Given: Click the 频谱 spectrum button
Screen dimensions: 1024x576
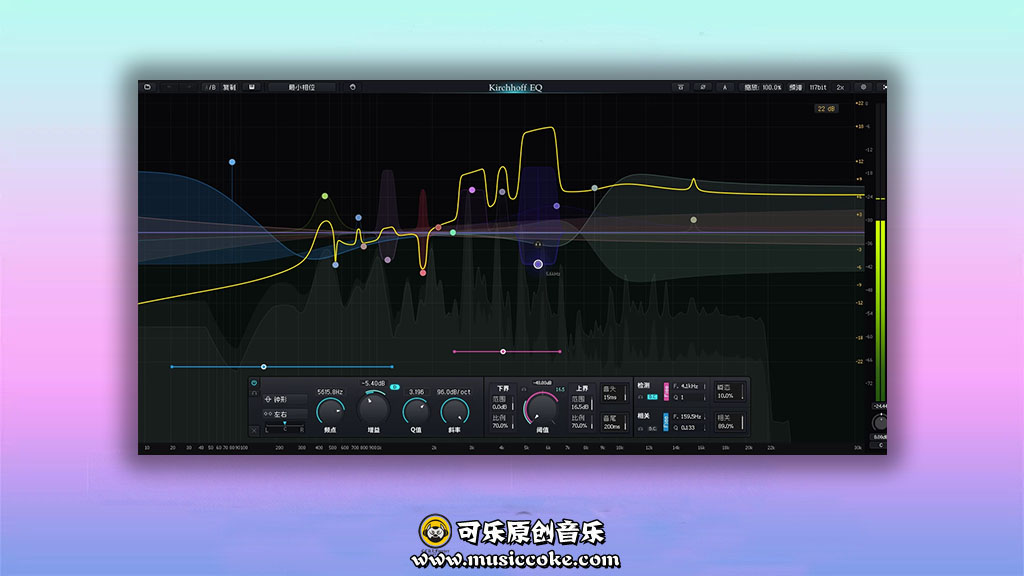Looking at the screenshot, I should pos(795,87).
